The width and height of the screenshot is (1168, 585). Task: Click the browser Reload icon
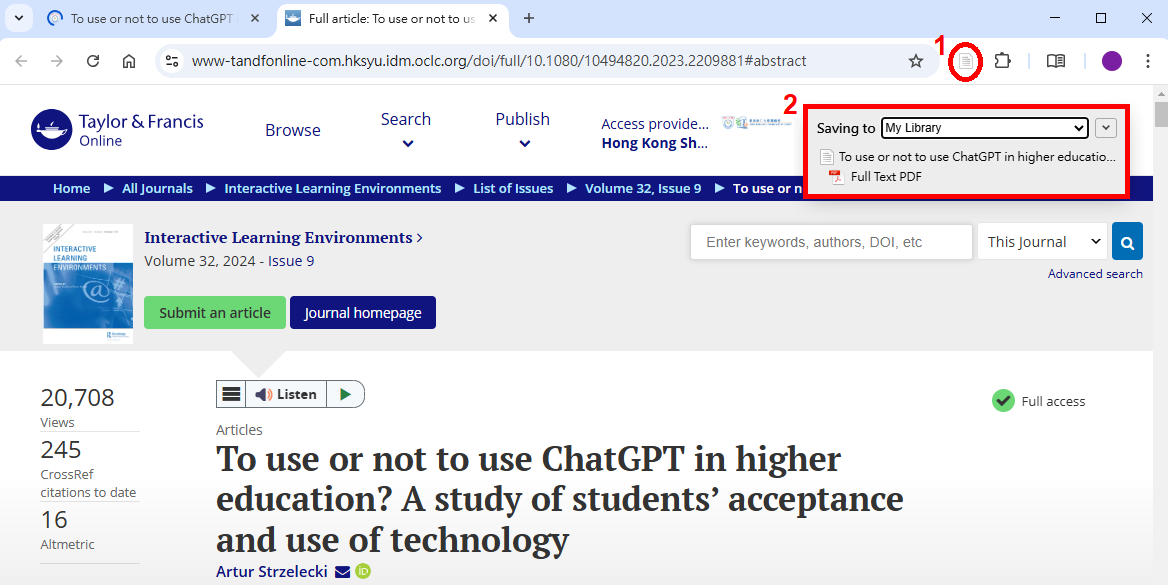93,61
